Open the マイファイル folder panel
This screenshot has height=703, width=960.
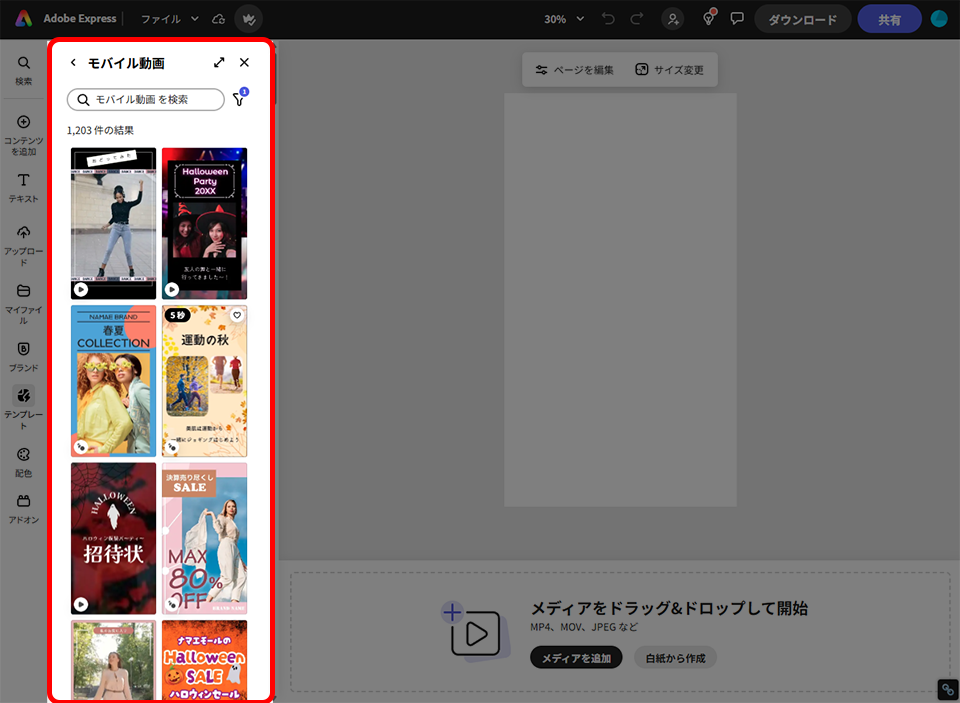tap(24, 301)
